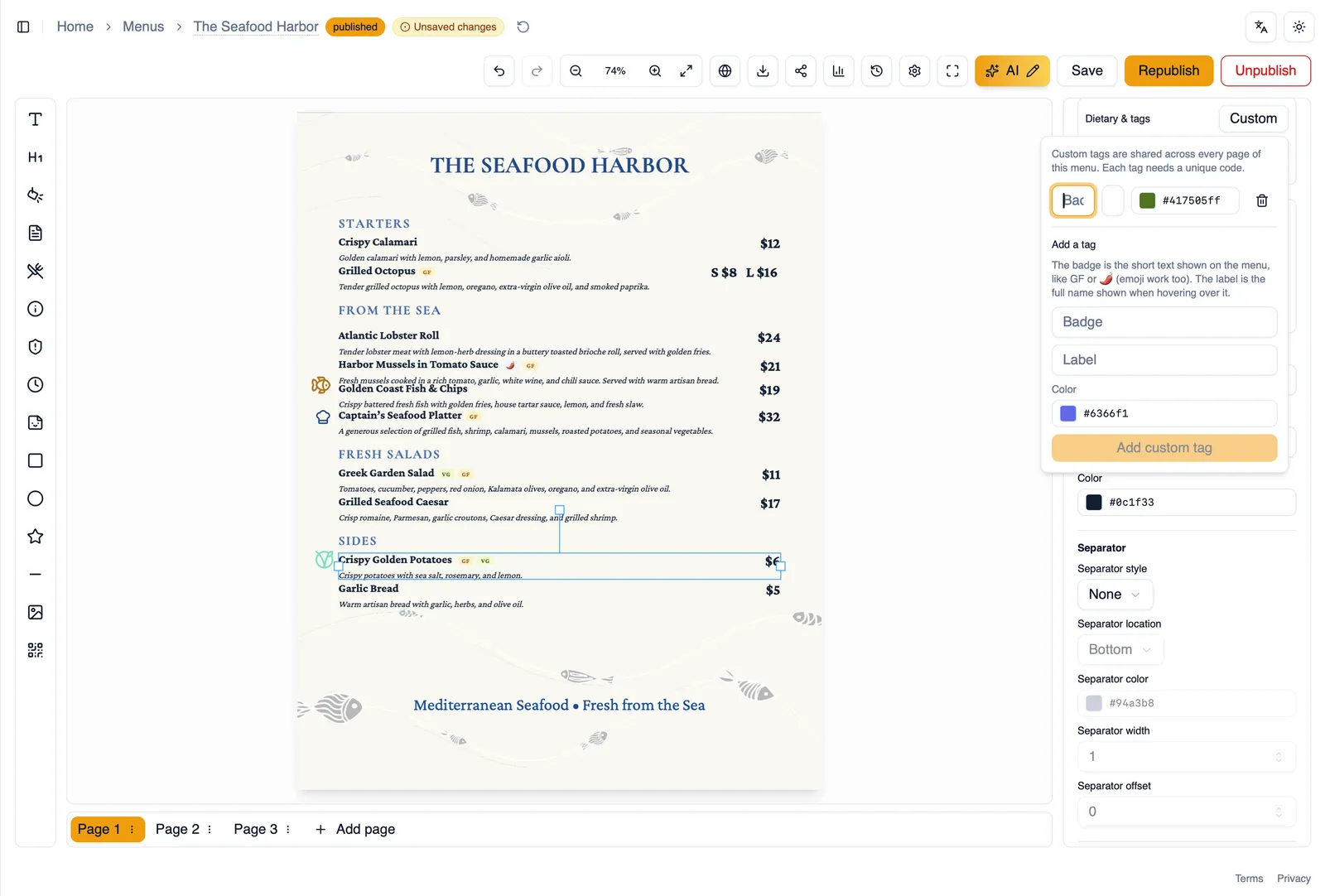Viewport: 1325px width, 896px height.
Task: Zoom out of the canvas
Action: click(576, 71)
